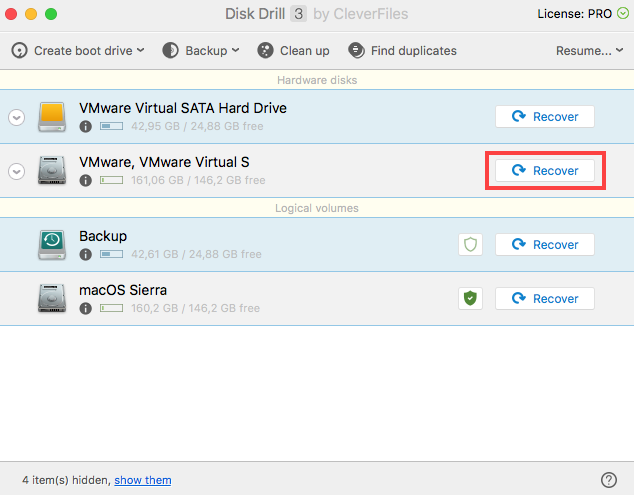
Task: Recover the Backup logical volume
Action: [545, 245]
